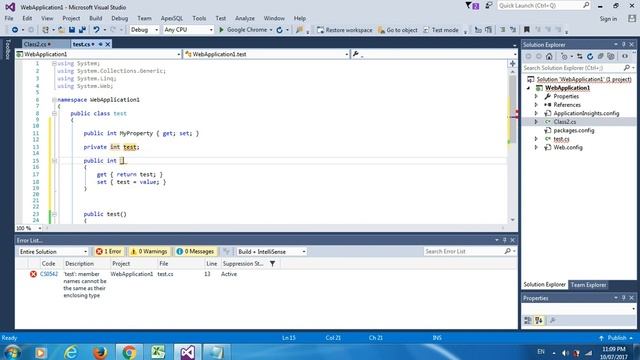The width and height of the screenshot is (640, 360).
Task: Open Internet Explorer from the taskbar
Action: [x=71, y=352]
